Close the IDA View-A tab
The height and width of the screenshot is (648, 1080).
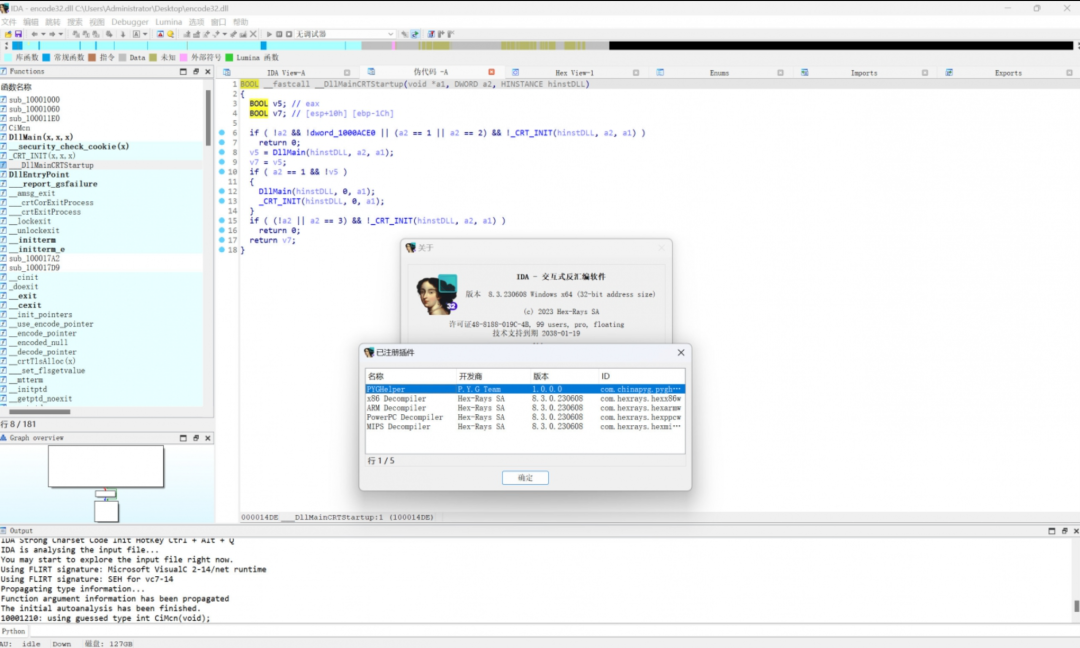tap(346, 72)
